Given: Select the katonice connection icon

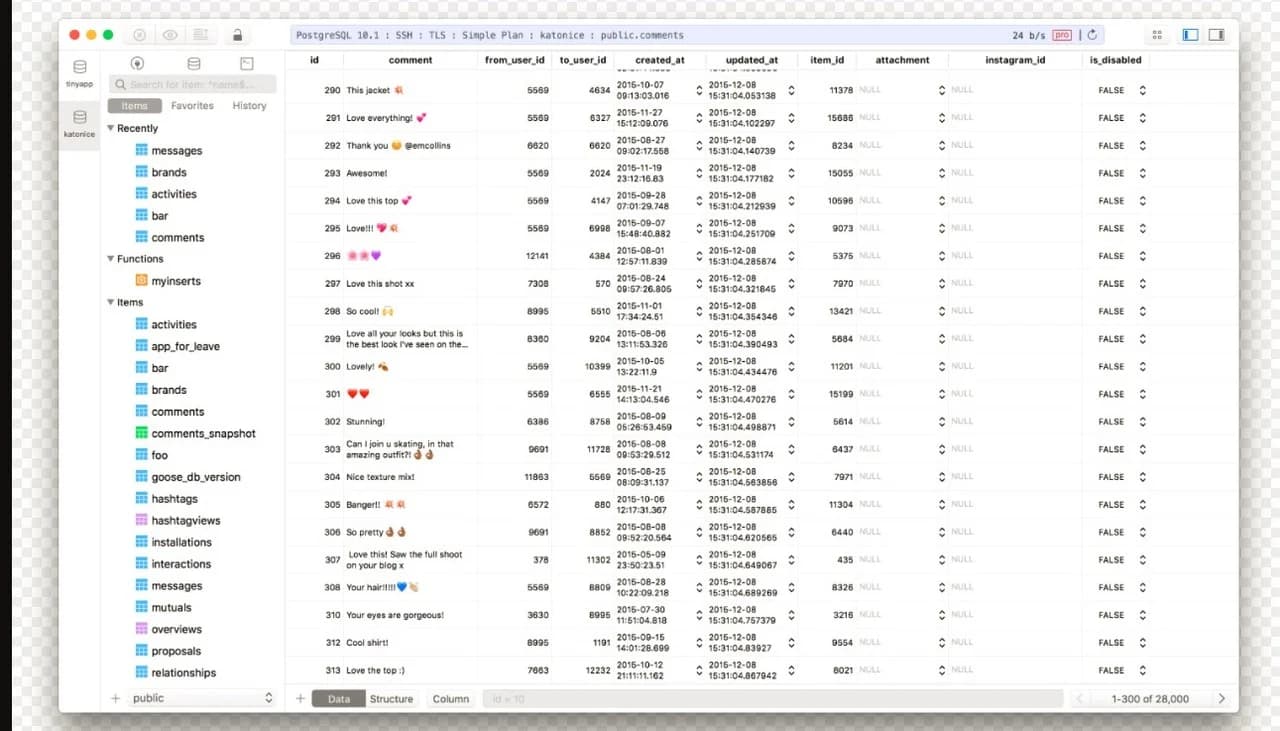Looking at the screenshot, I should (79, 118).
